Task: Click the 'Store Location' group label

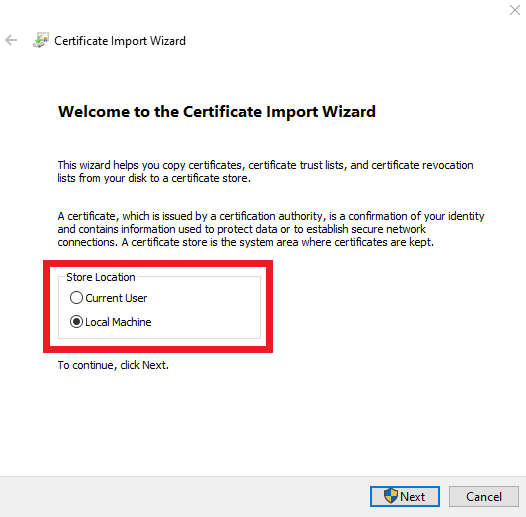Action: [x=101, y=277]
